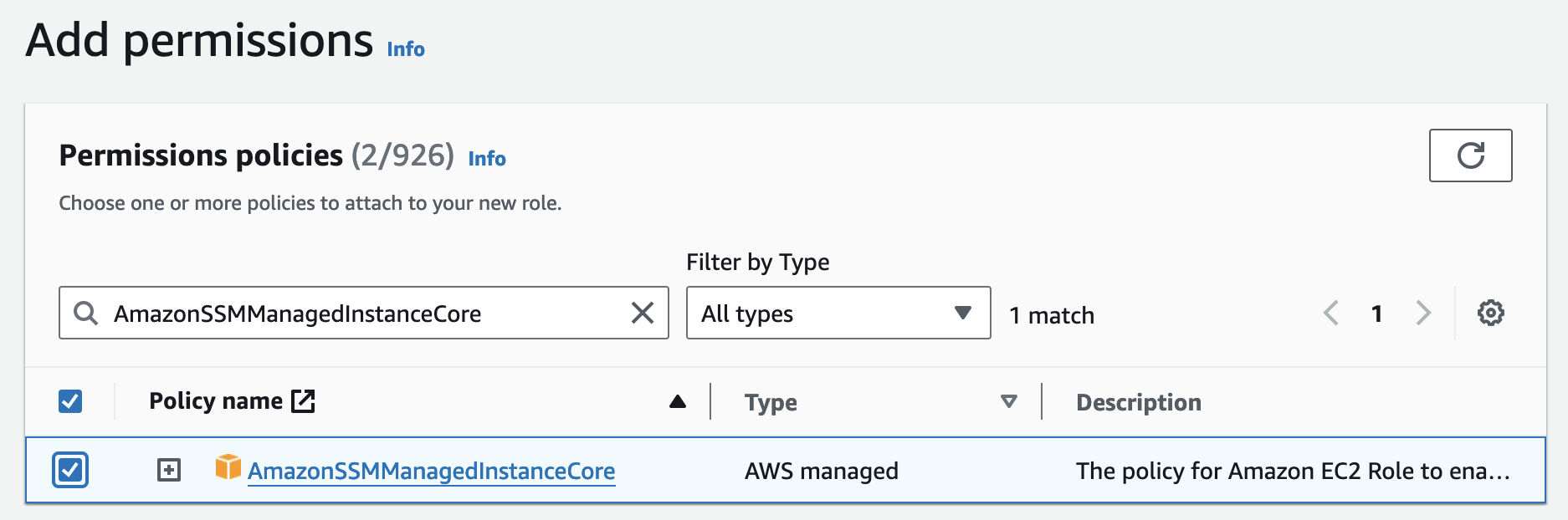1568x520 pixels.
Task: Go to the next results page
Action: [x=1422, y=314]
